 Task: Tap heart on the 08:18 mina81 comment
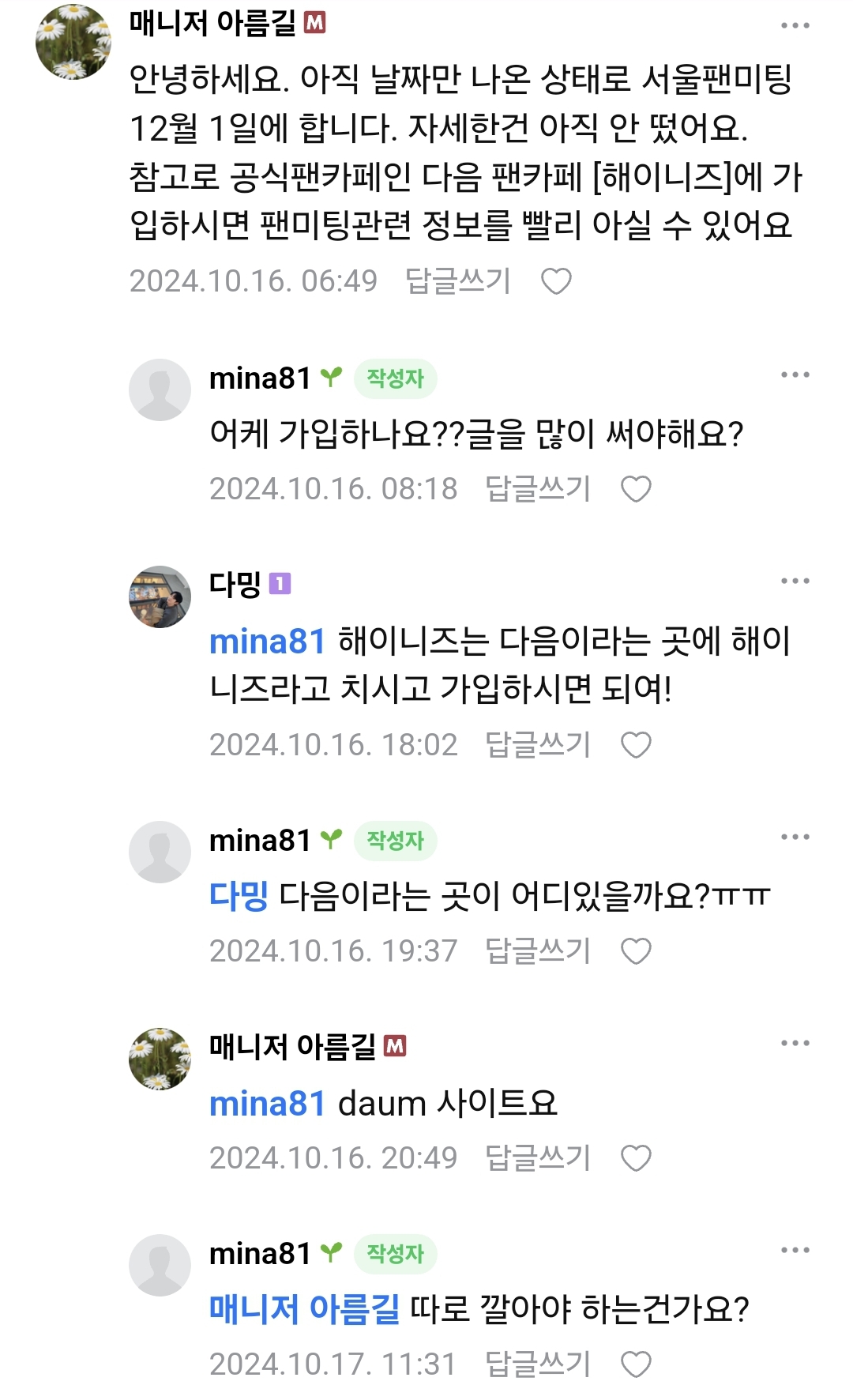coord(636,489)
